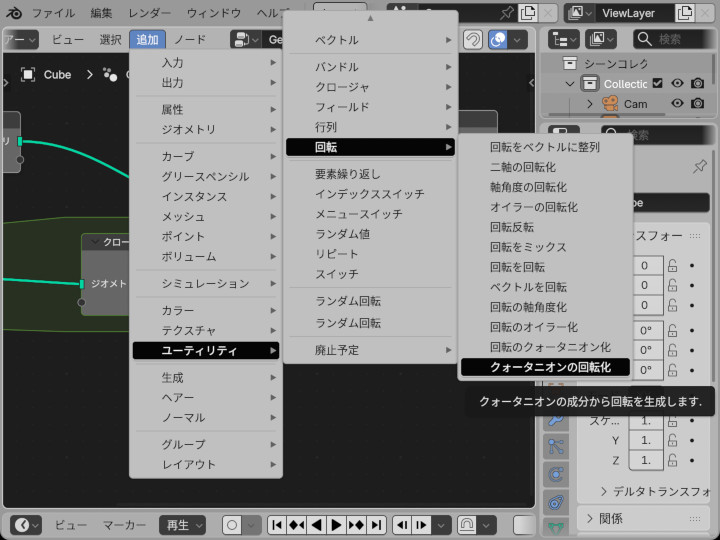Click the play forward button in timeline
Image resolution: width=720 pixels, height=540 pixels.
(337, 525)
